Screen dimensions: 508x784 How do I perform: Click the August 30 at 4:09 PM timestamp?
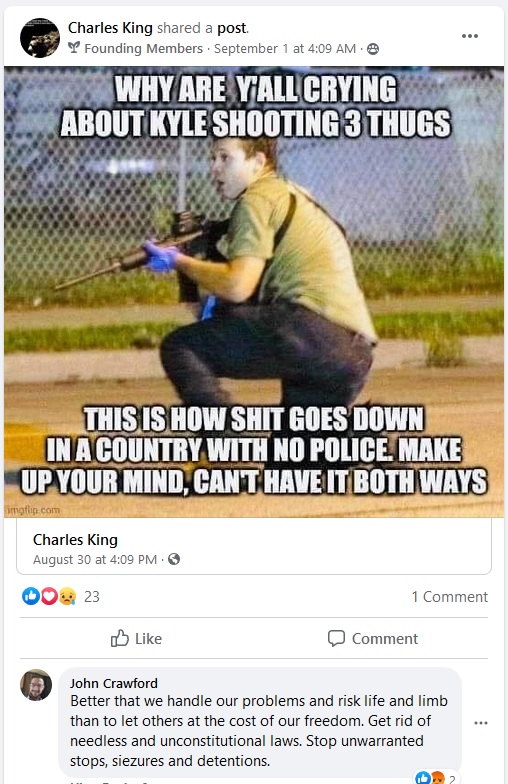tap(95, 560)
